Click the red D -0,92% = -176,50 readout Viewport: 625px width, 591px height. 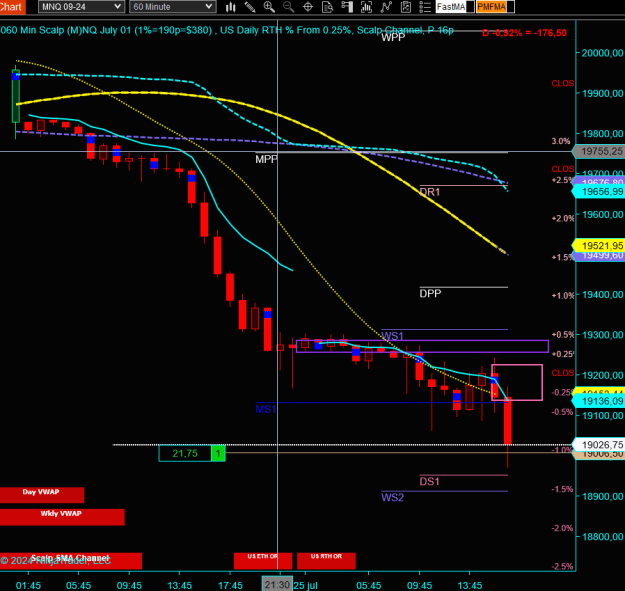click(524, 33)
